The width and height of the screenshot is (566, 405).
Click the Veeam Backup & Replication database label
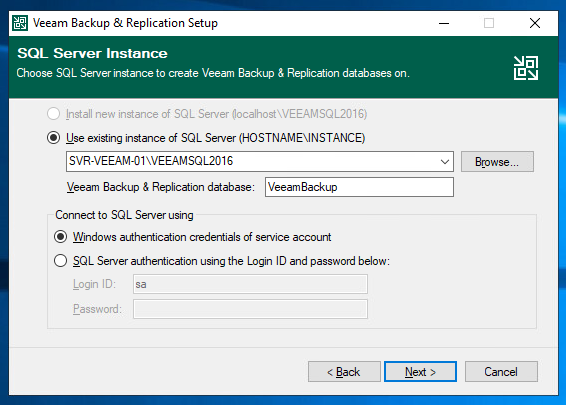click(161, 187)
